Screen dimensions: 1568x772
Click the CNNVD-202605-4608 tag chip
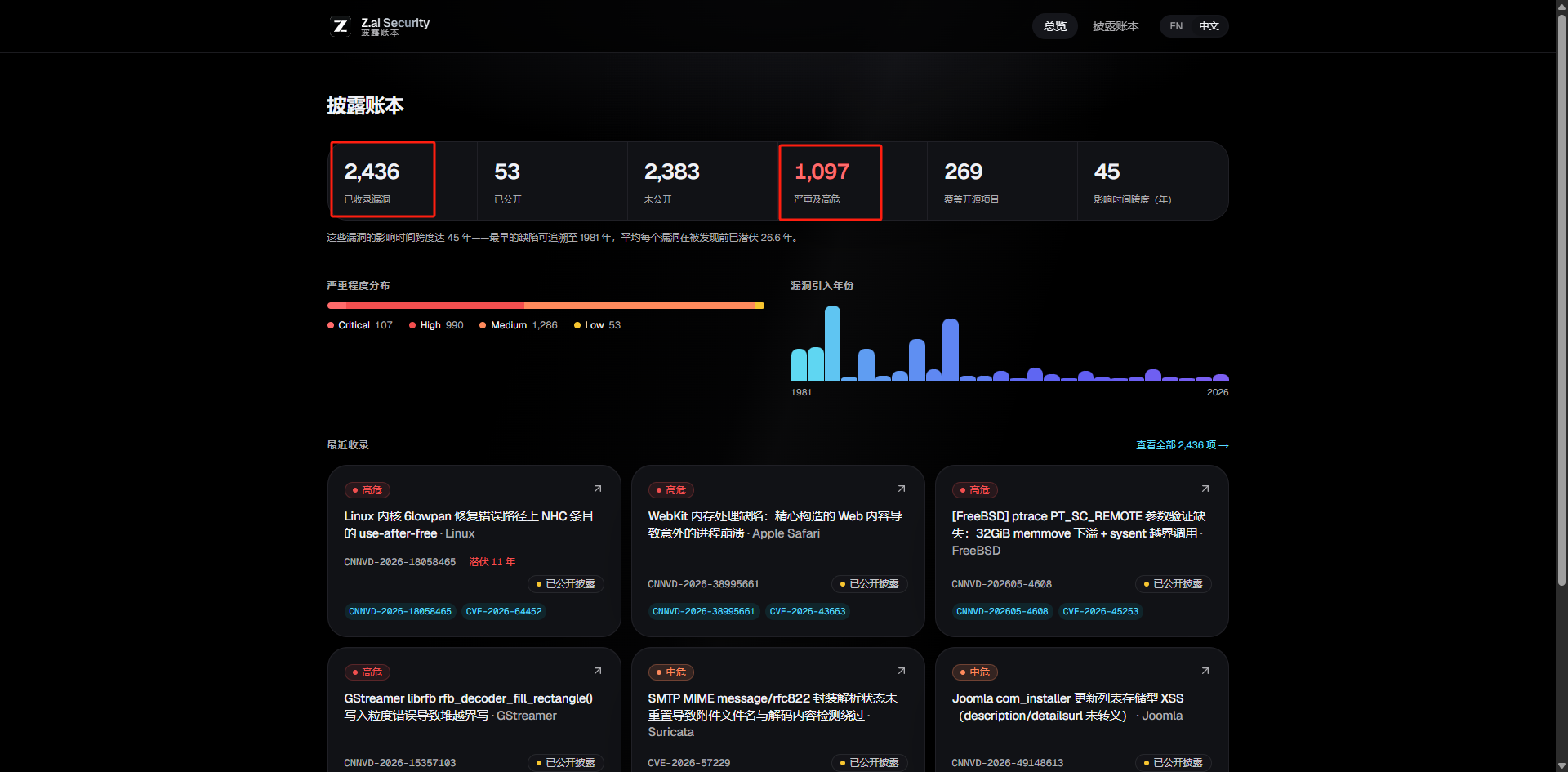[x=1002, y=611]
